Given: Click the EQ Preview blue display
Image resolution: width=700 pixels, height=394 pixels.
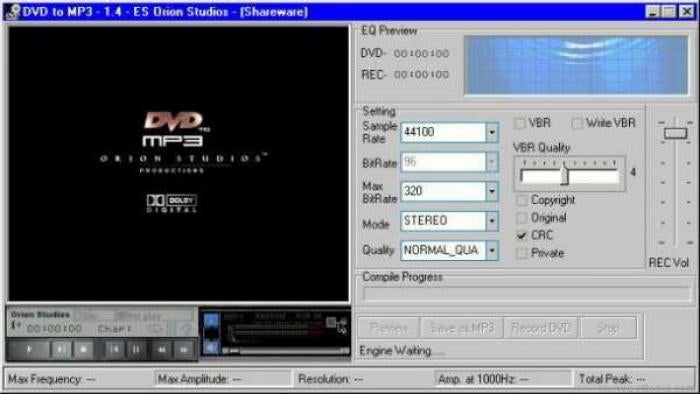Looking at the screenshot, I should [x=576, y=65].
